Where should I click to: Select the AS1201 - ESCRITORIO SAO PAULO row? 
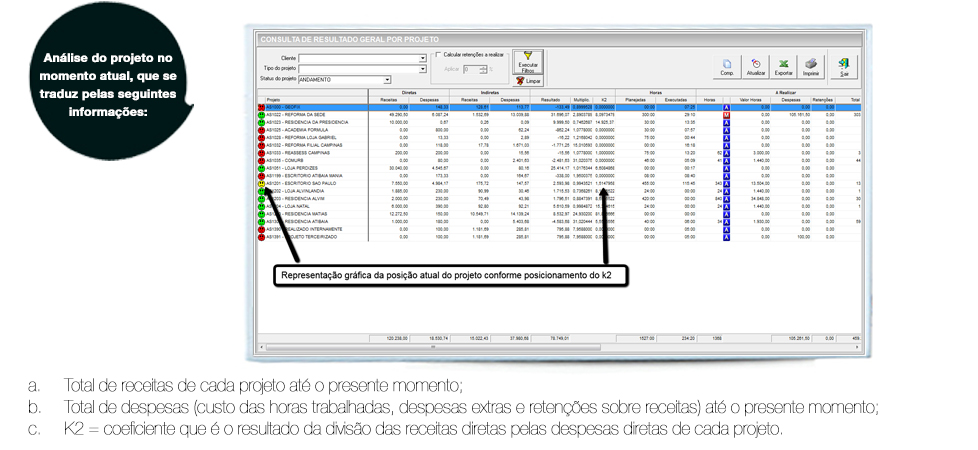(559, 184)
